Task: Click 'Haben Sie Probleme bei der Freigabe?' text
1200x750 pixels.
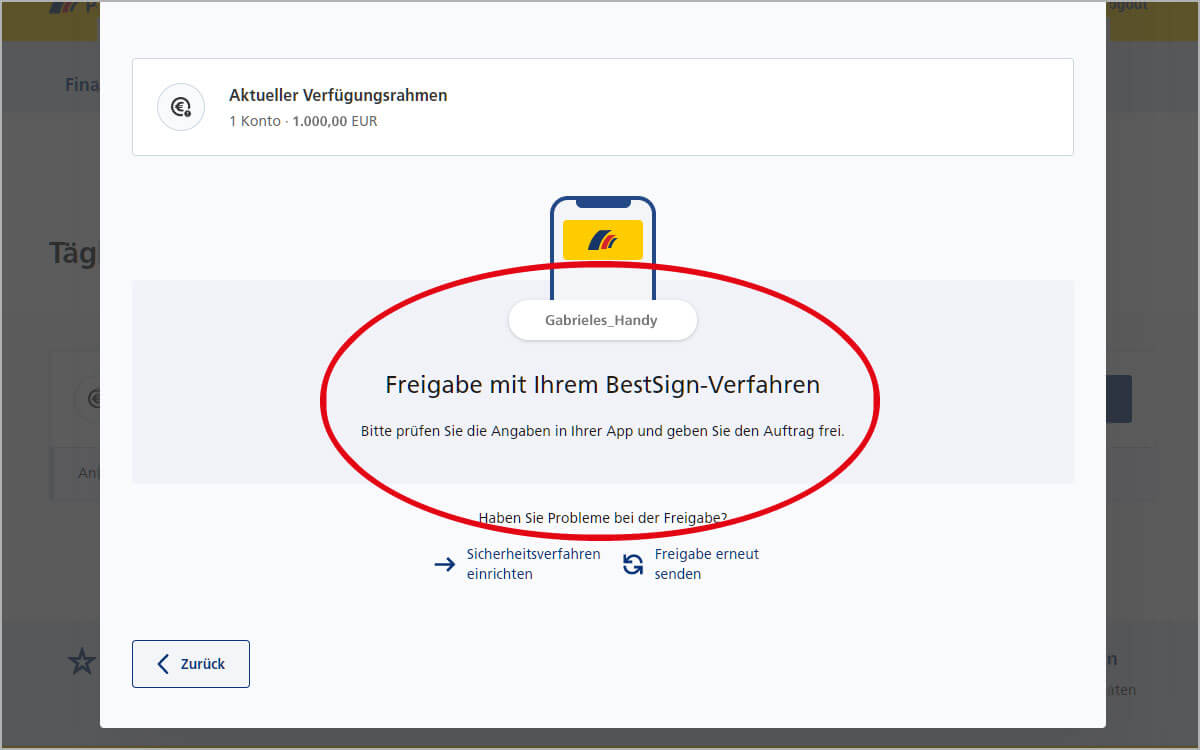Action: click(x=602, y=518)
